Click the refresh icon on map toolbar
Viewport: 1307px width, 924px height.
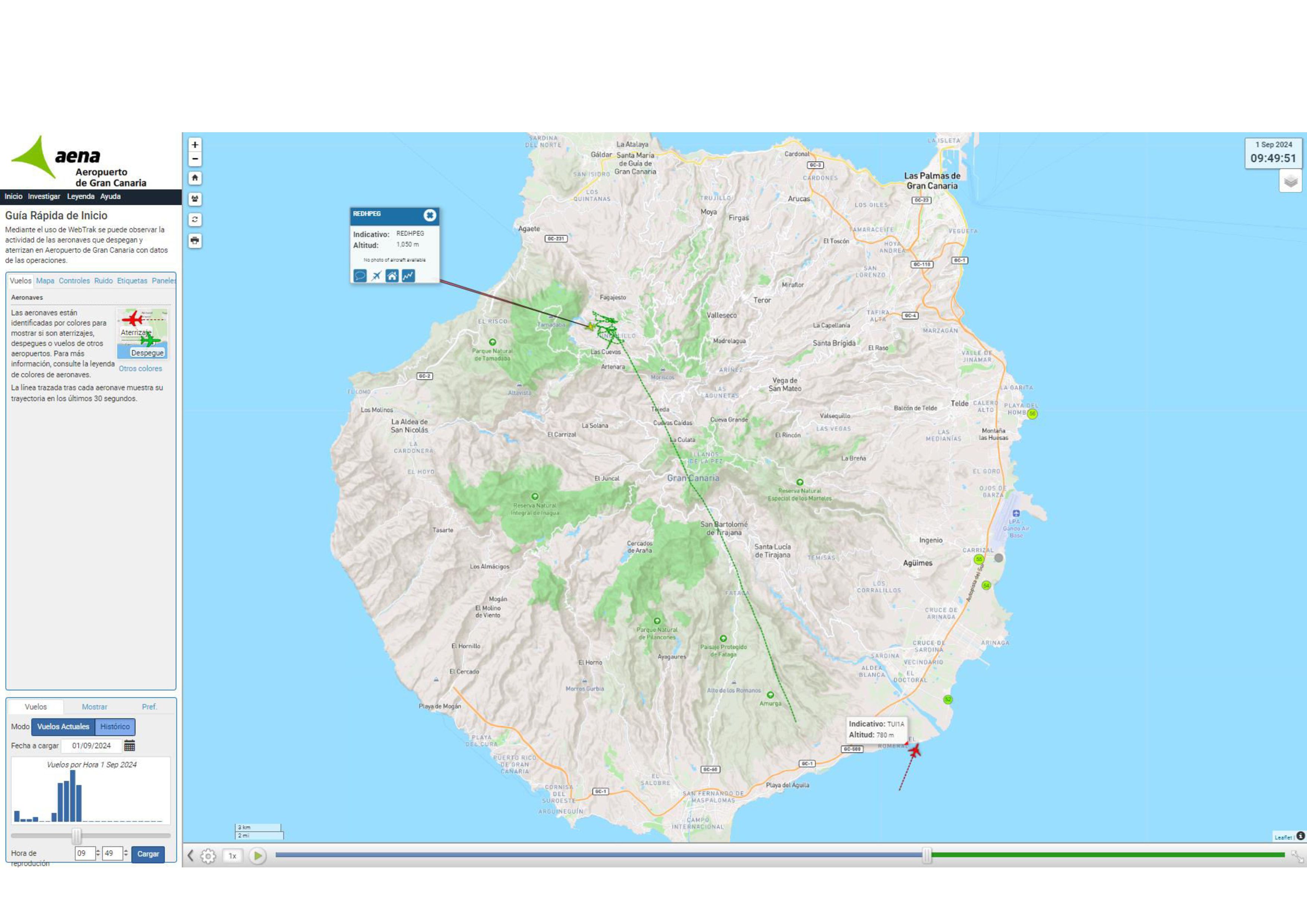coord(195,220)
